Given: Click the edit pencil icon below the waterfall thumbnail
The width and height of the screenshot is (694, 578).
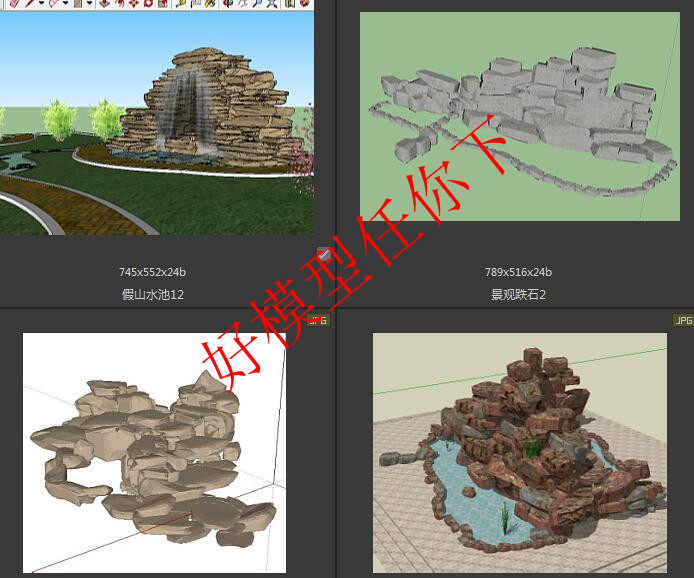Looking at the screenshot, I should (324, 254).
